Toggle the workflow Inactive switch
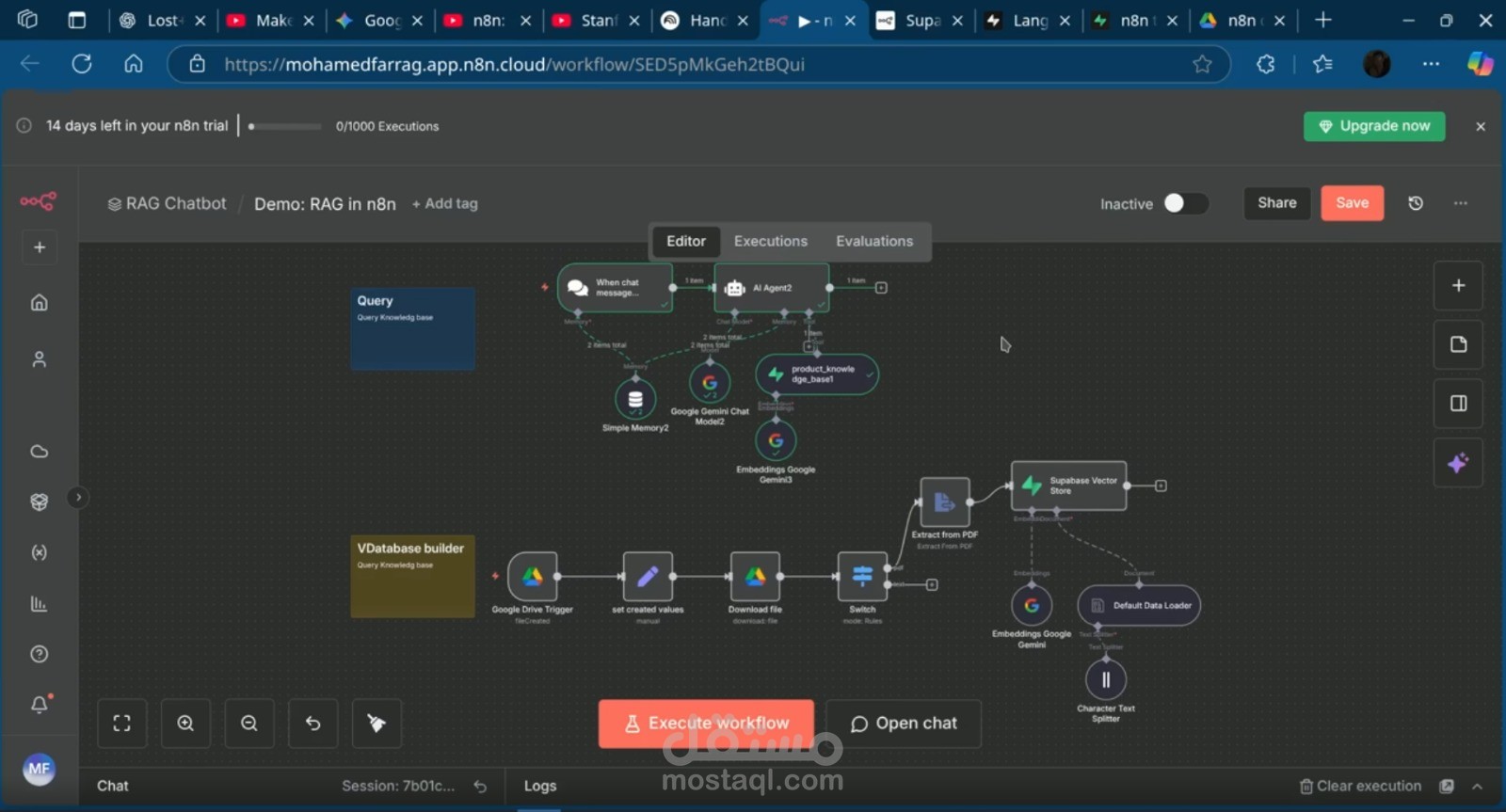This screenshot has height=812, width=1506. [1185, 203]
